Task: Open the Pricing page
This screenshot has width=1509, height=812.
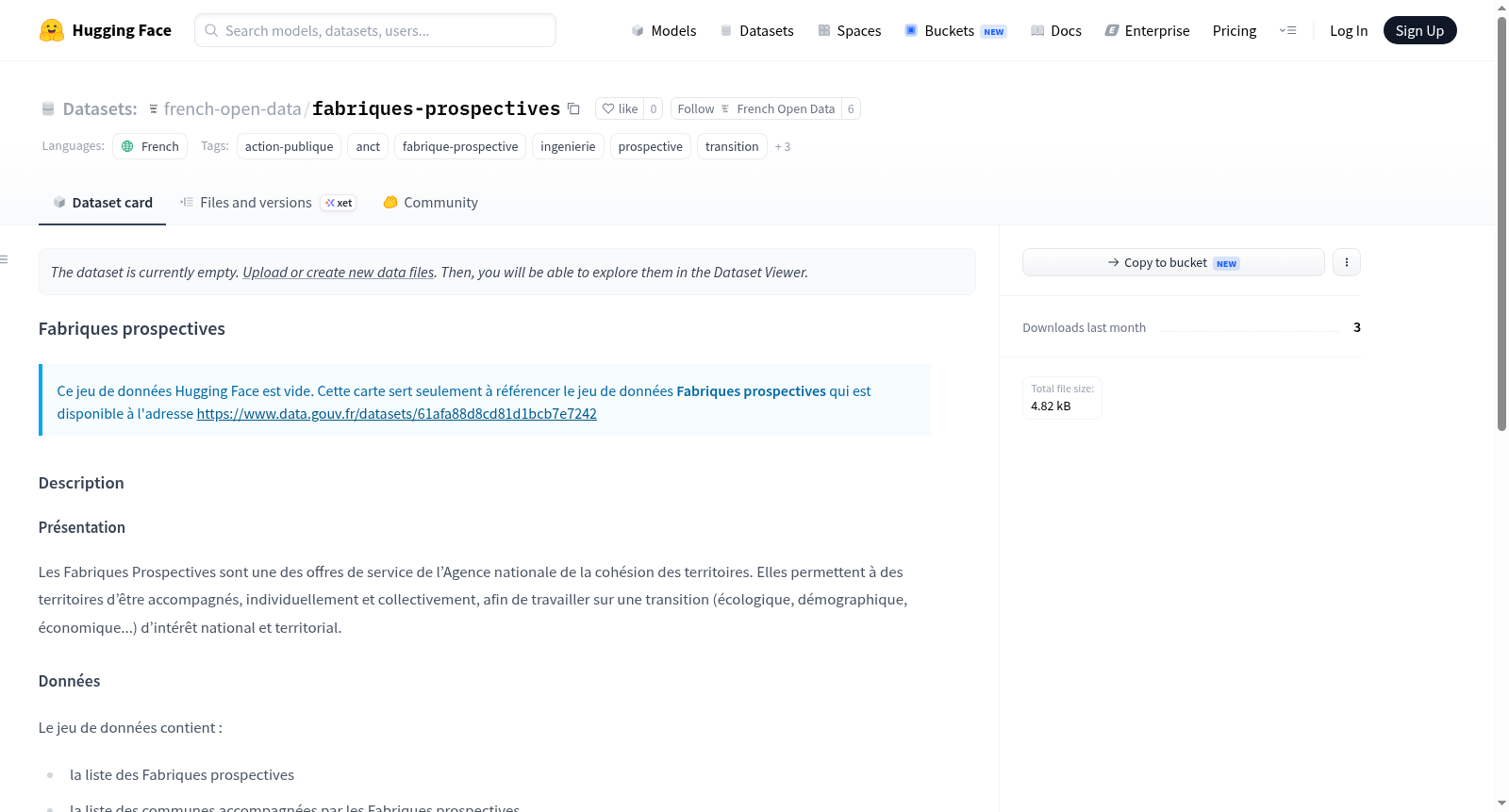Action: point(1235,30)
